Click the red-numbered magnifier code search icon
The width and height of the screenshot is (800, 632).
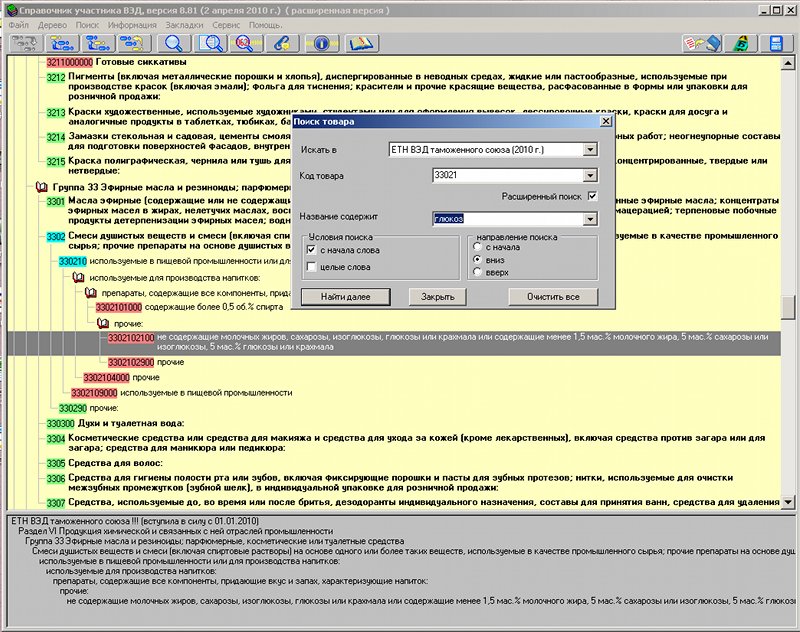click(246, 44)
